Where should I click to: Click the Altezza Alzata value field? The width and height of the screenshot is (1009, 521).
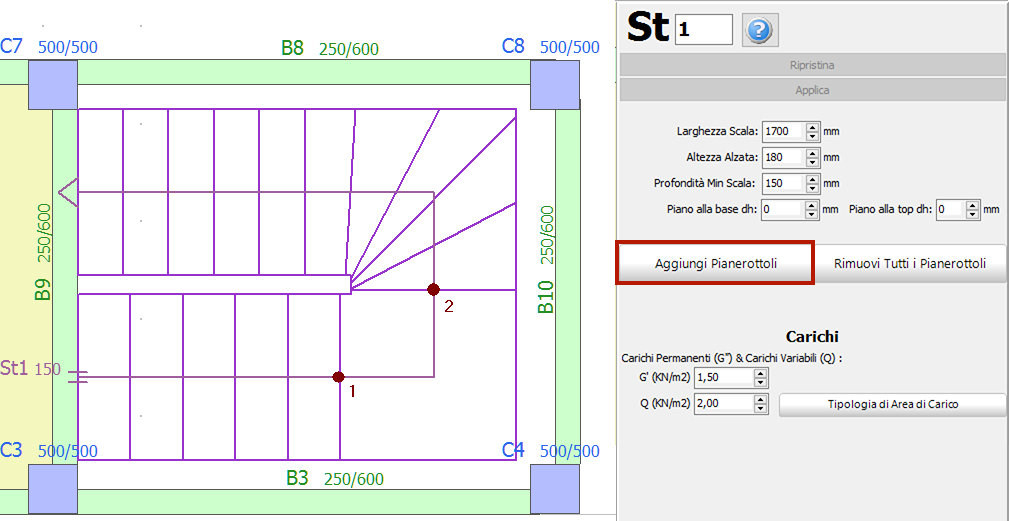782,157
